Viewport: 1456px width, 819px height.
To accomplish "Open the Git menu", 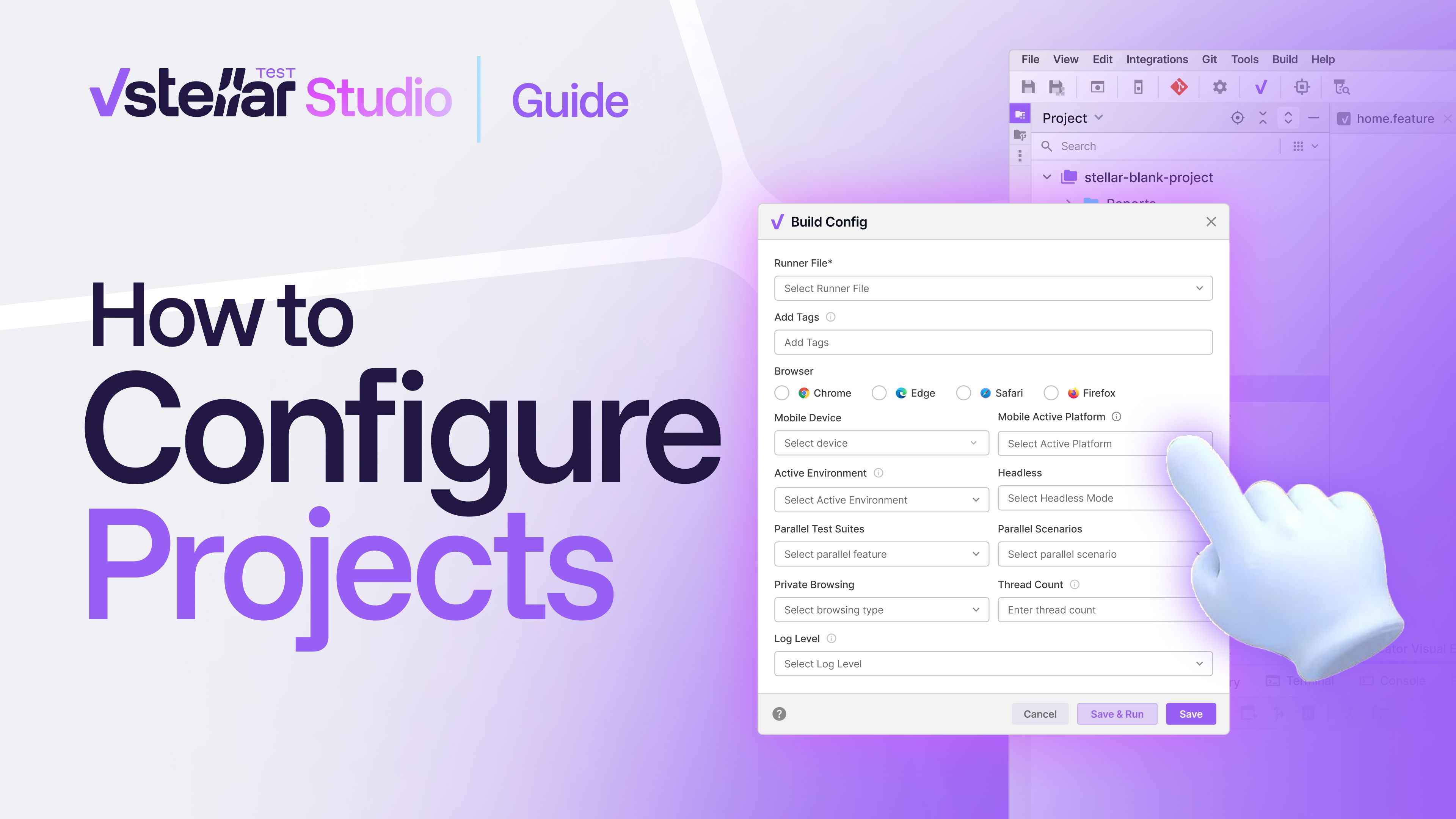I will 1209,59.
